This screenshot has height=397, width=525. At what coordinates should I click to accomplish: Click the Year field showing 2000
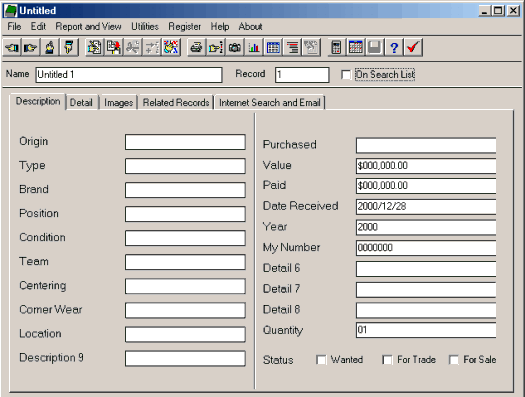(x=426, y=228)
